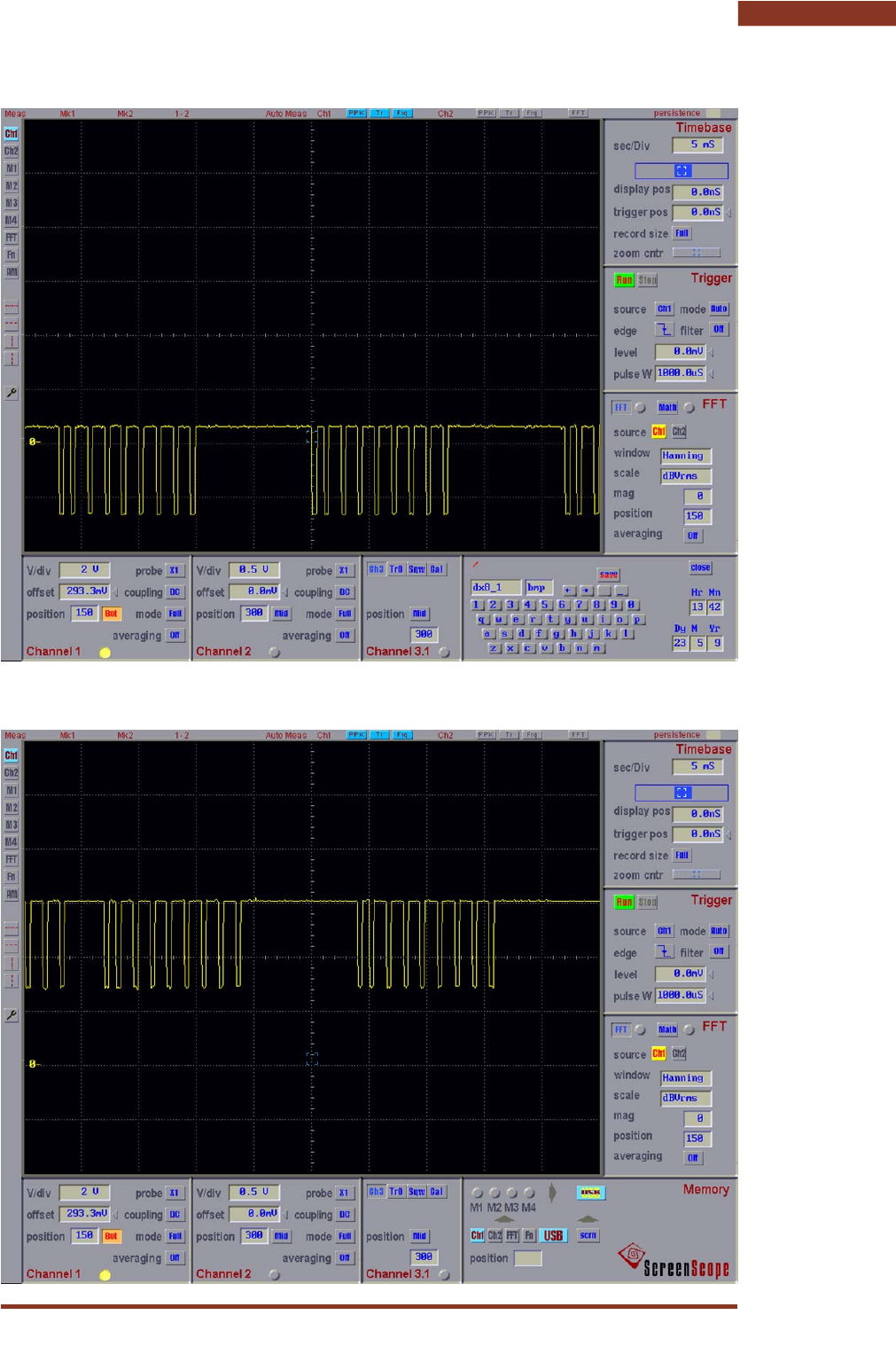
Task: Click the Meas menu in upper scope top bar
Action: pyautogui.click(x=15, y=113)
